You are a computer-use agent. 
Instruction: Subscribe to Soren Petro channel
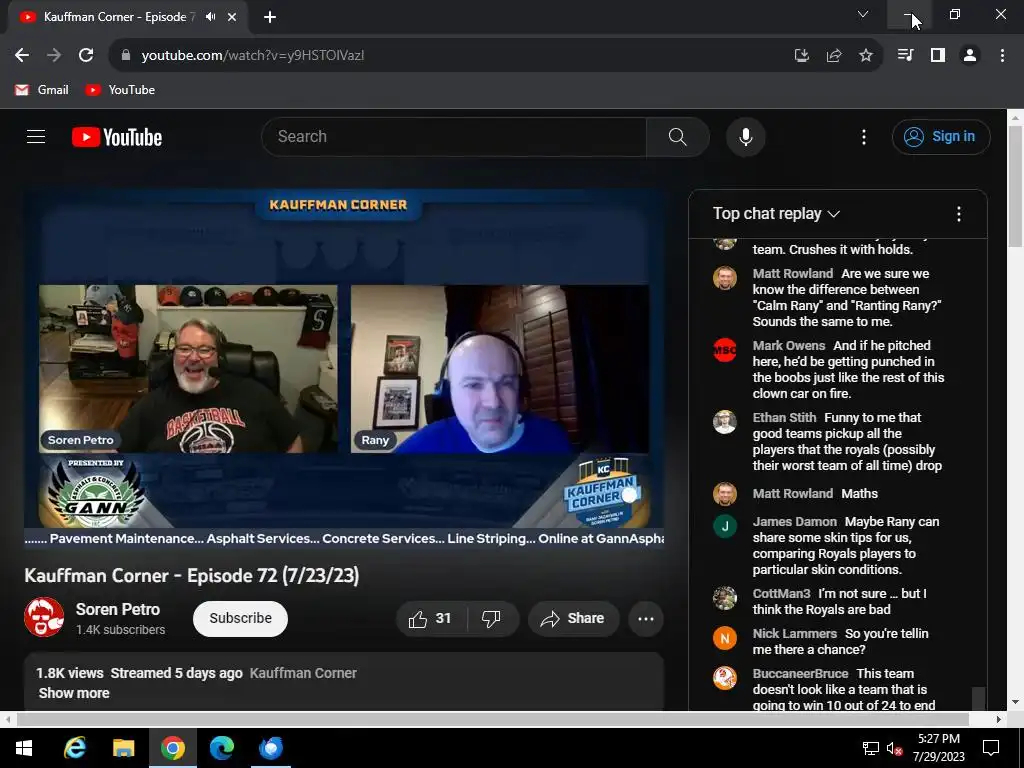(240, 618)
